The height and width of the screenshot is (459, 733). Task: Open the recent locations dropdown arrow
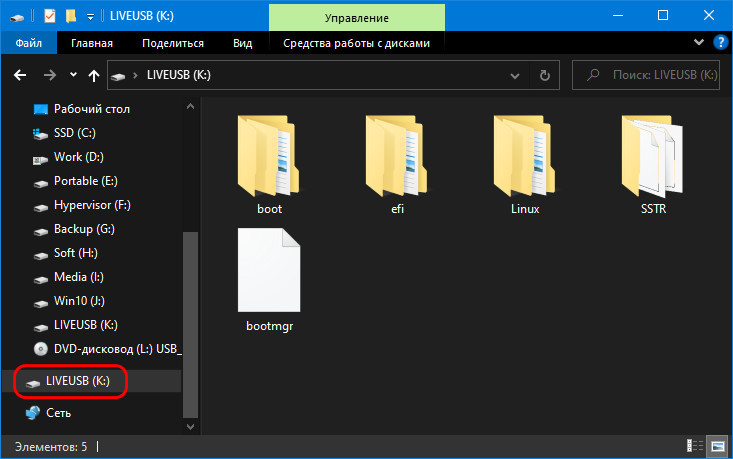click(x=73, y=74)
